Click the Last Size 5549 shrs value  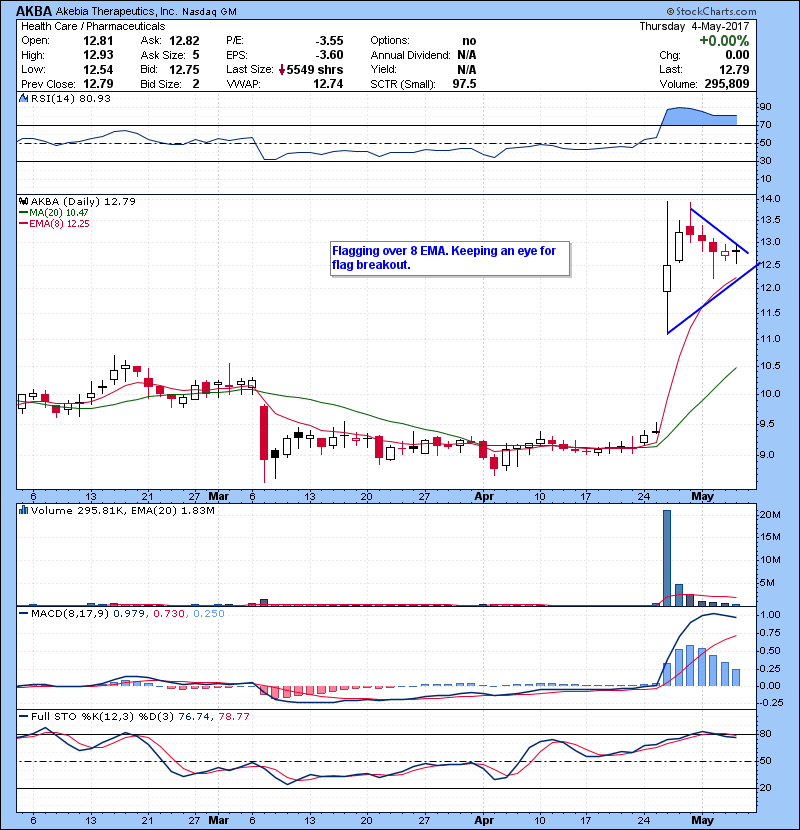click(x=315, y=70)
